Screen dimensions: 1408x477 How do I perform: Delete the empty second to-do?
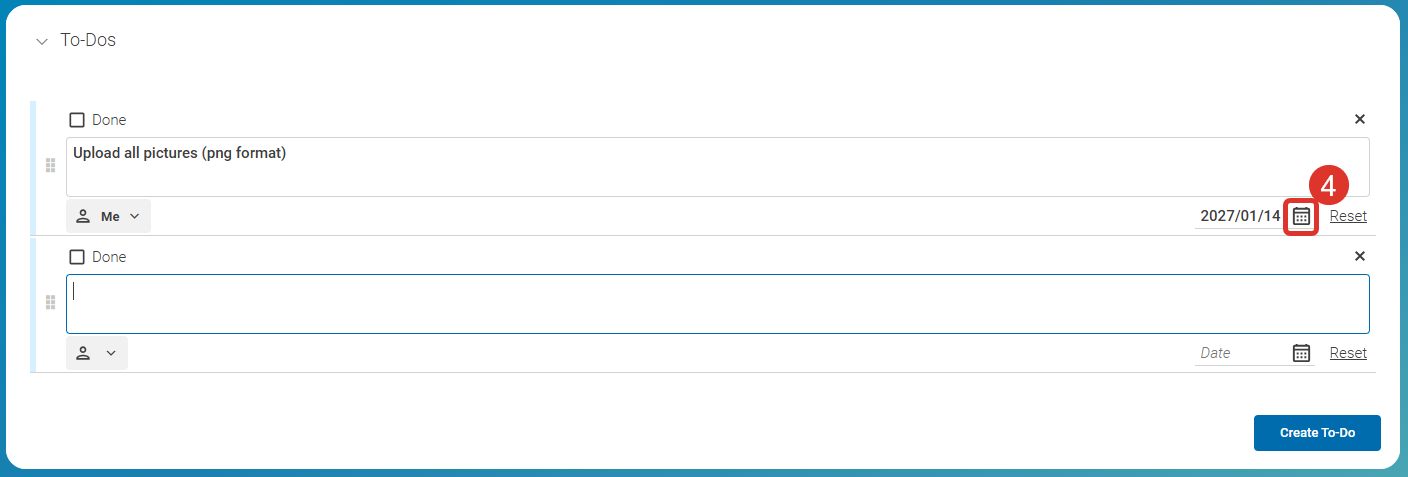[x=1359, y=256]
